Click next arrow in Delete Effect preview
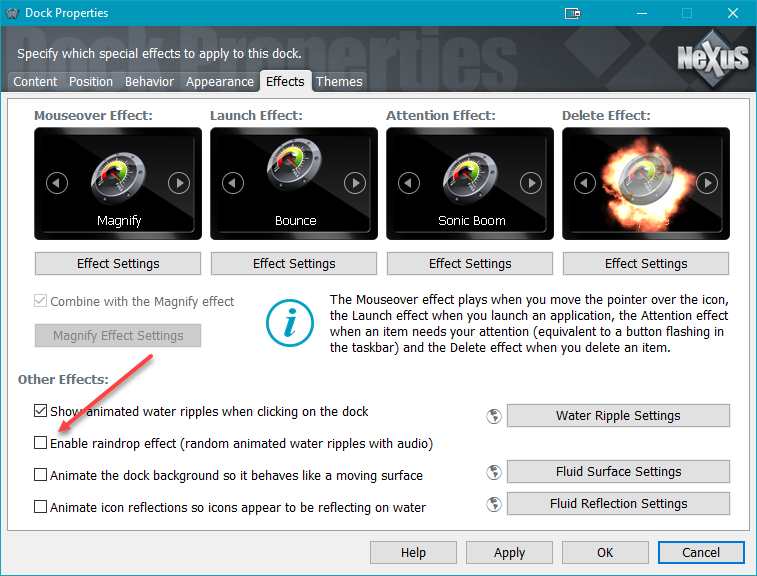 [707, 183]
